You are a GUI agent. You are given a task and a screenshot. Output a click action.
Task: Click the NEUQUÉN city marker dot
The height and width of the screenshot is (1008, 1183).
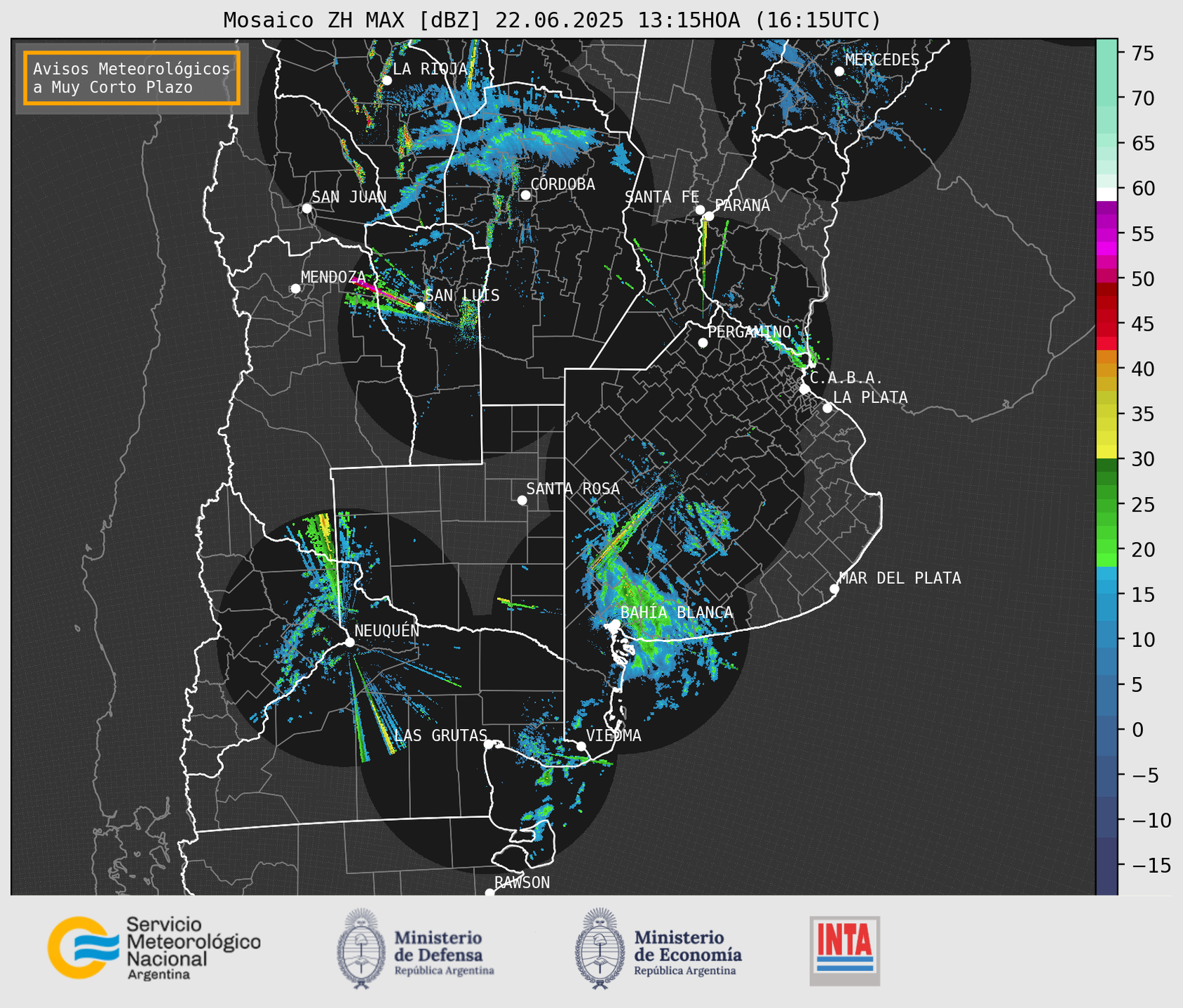(349, 642)
